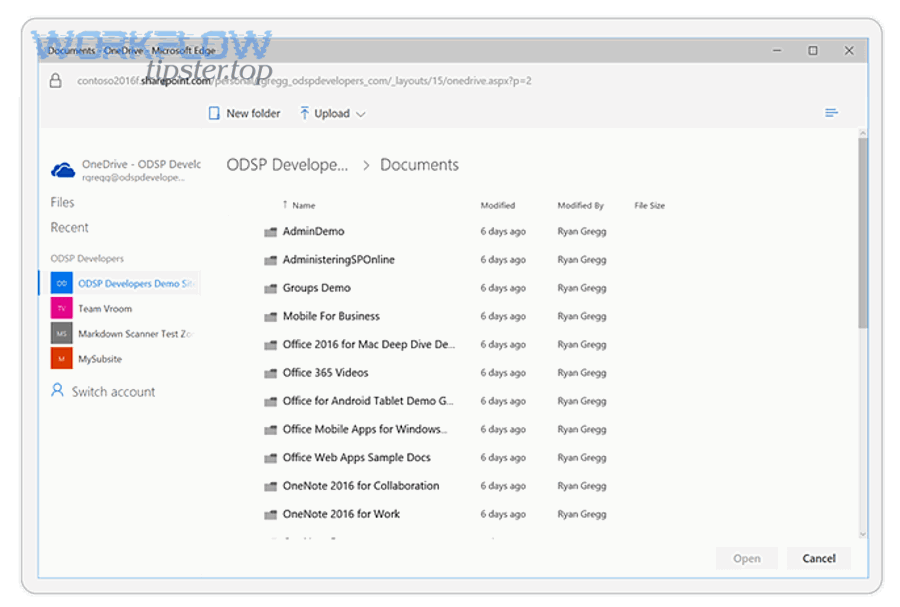Click Ryan Gregg in the AdminDemo row
The width and height of the screenshot is (900, 607).
click(581, 232)
